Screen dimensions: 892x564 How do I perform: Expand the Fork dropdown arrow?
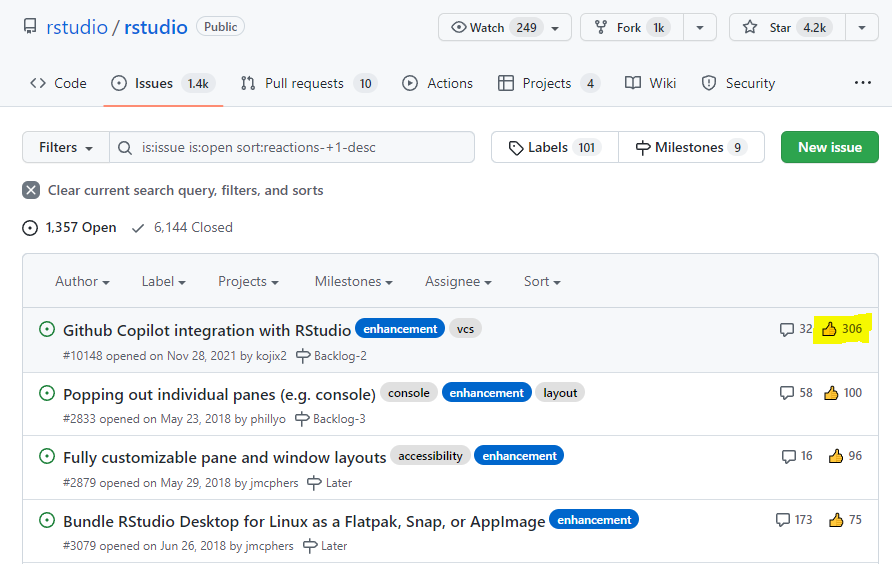[x=700, y=27]
